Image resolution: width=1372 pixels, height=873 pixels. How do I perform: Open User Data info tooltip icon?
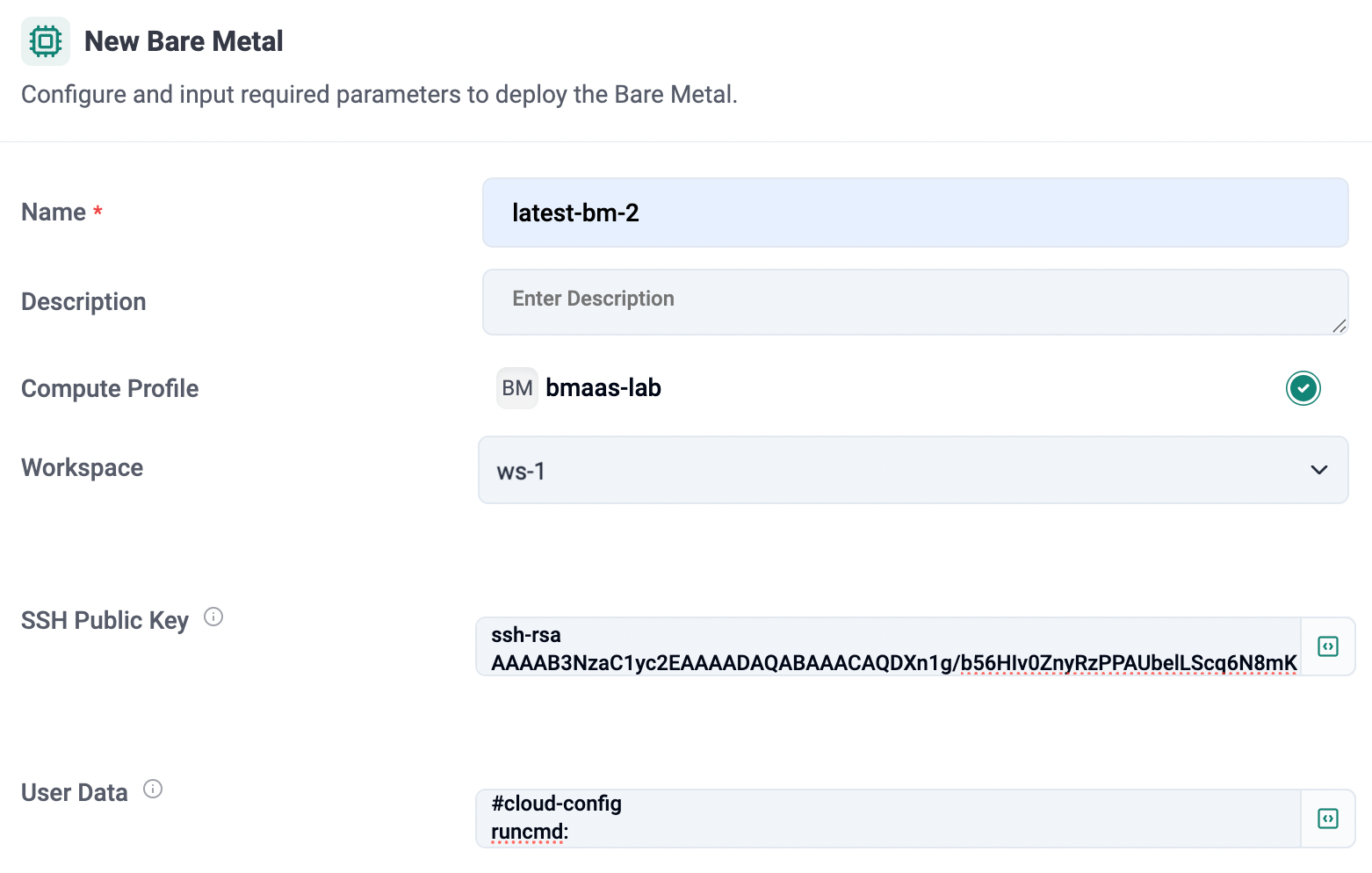[153, 789]
